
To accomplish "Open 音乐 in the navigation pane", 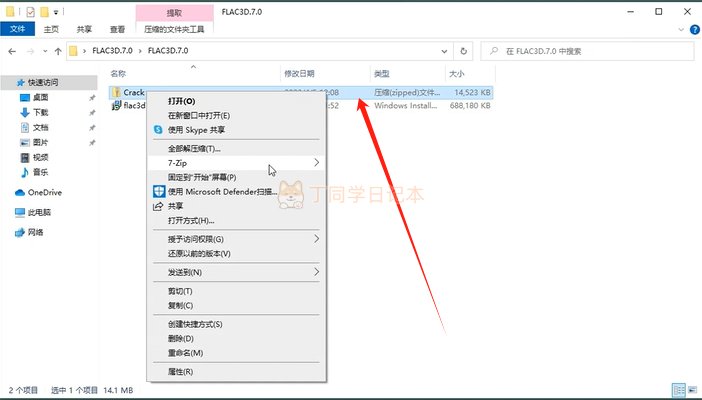I will point(40,172).
